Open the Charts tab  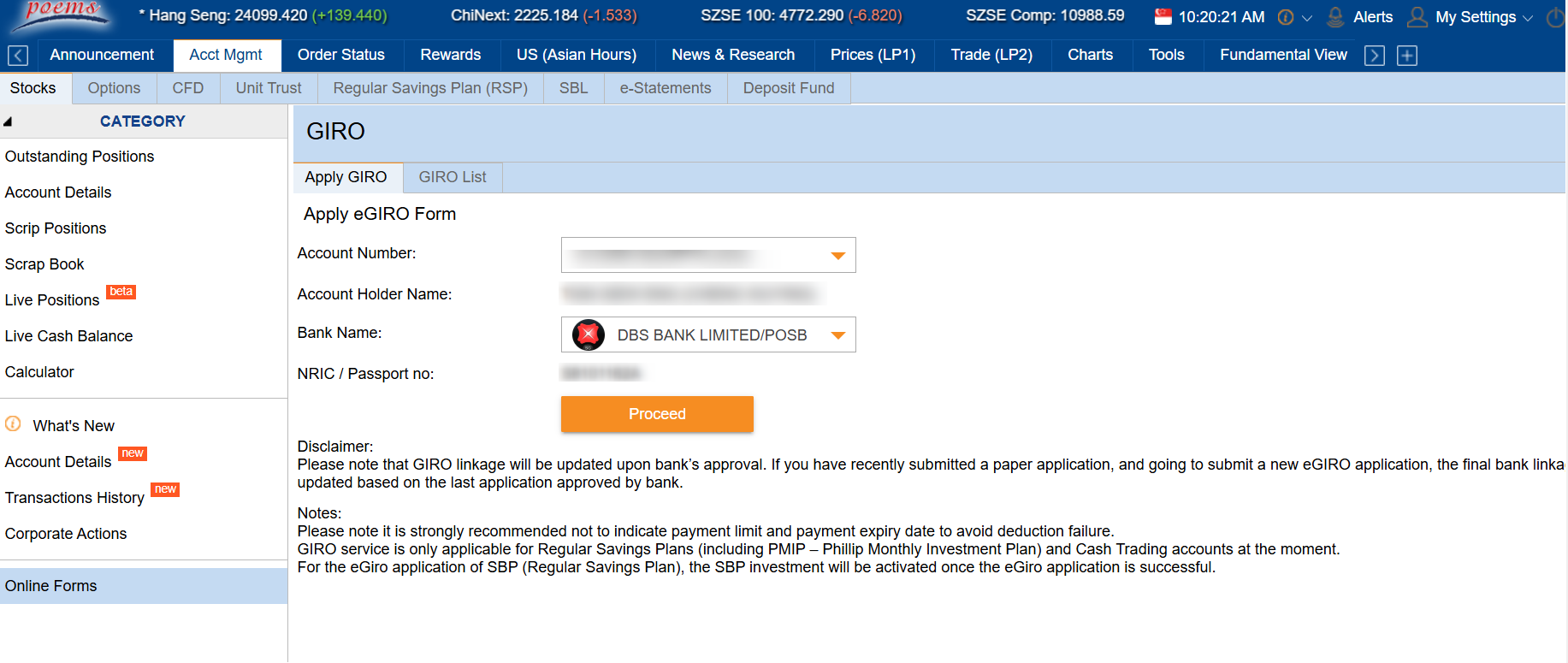[1091, 55]
